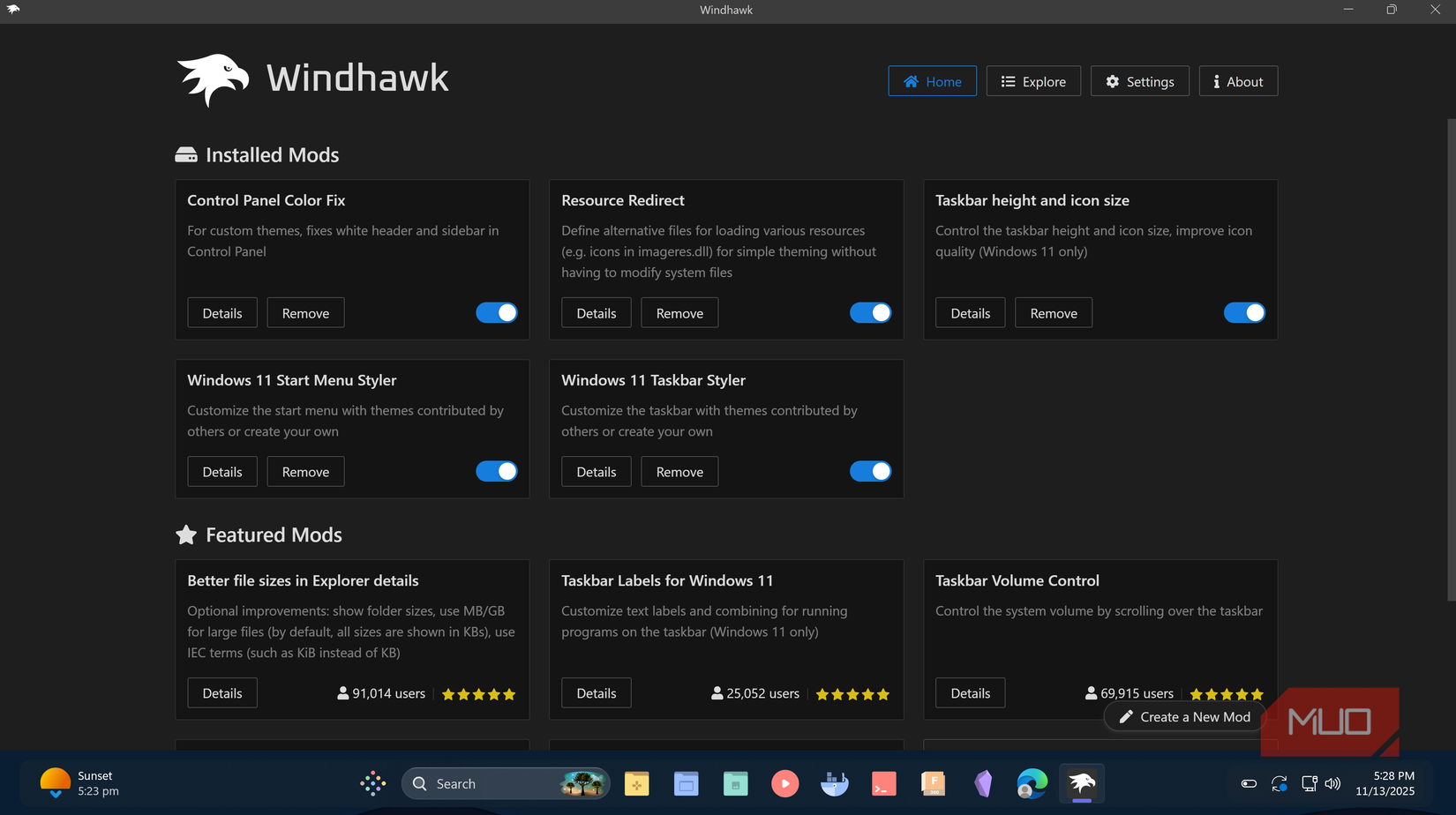Toggle the Windows 11 Taskbar Styler mod
Screen dimensions: 1456x815
click(x=870, y=471)
